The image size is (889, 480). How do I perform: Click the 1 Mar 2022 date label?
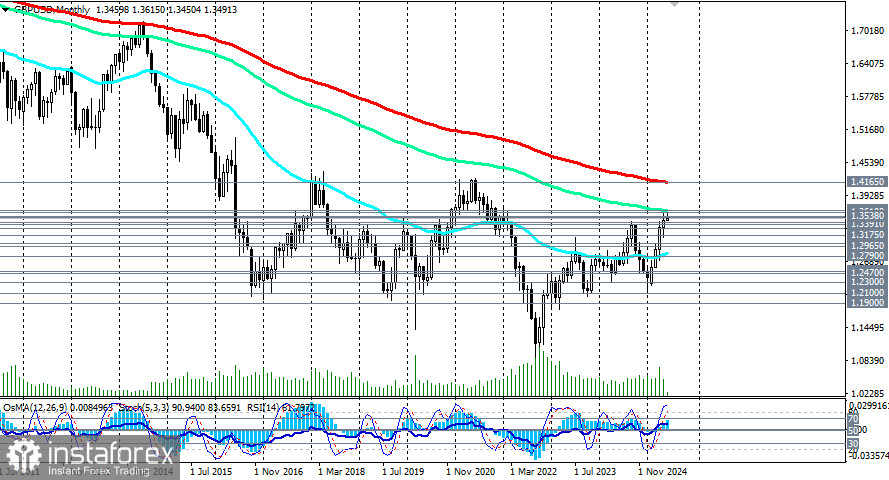click(534, 471)
